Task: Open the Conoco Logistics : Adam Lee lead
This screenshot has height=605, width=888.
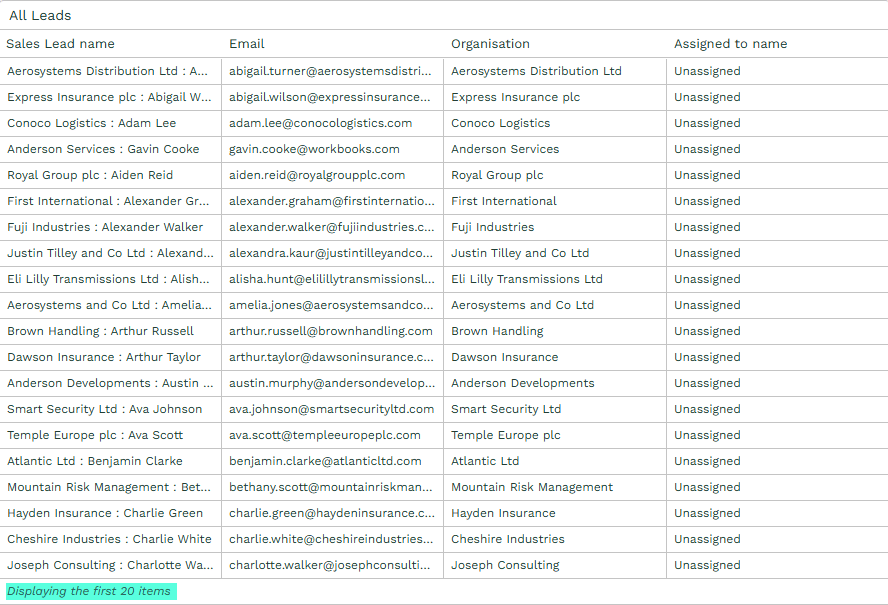Action: 91,123
